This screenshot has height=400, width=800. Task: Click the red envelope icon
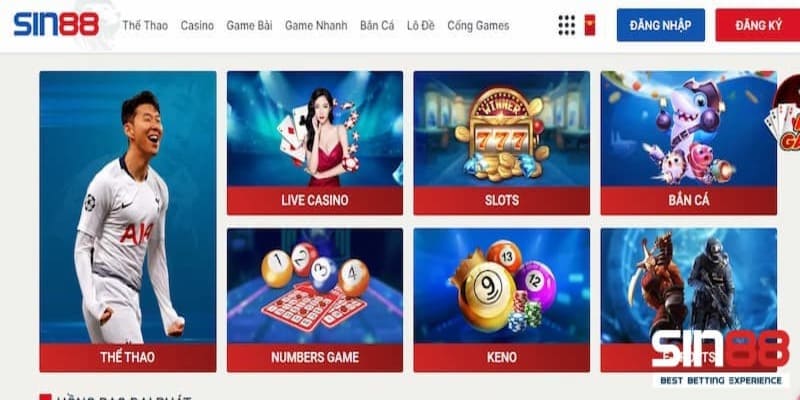pos(590,25)
